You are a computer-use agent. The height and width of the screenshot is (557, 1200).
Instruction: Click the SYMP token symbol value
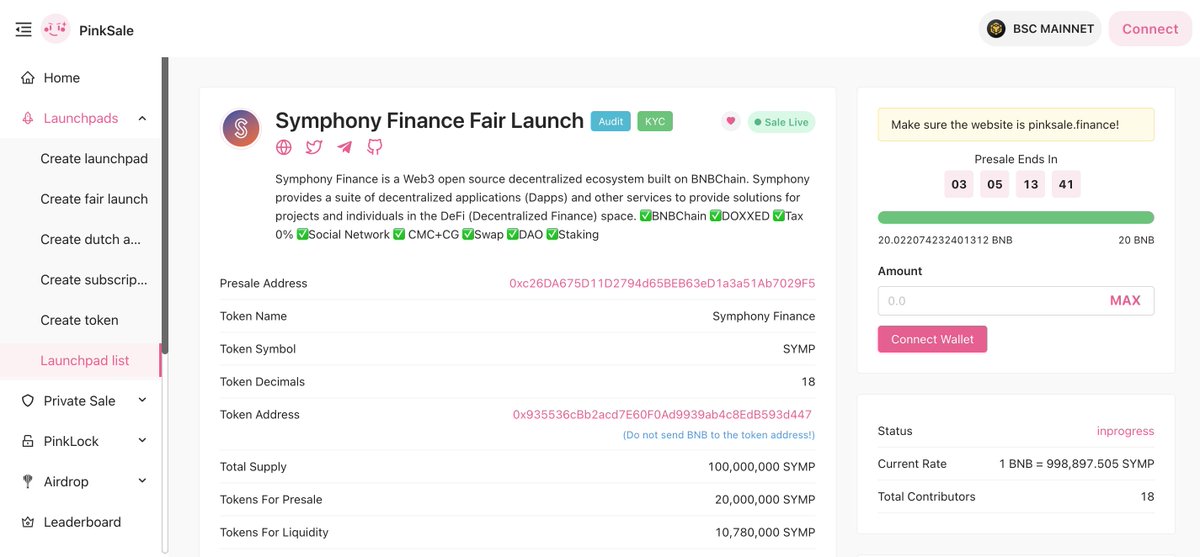[799, 349]
